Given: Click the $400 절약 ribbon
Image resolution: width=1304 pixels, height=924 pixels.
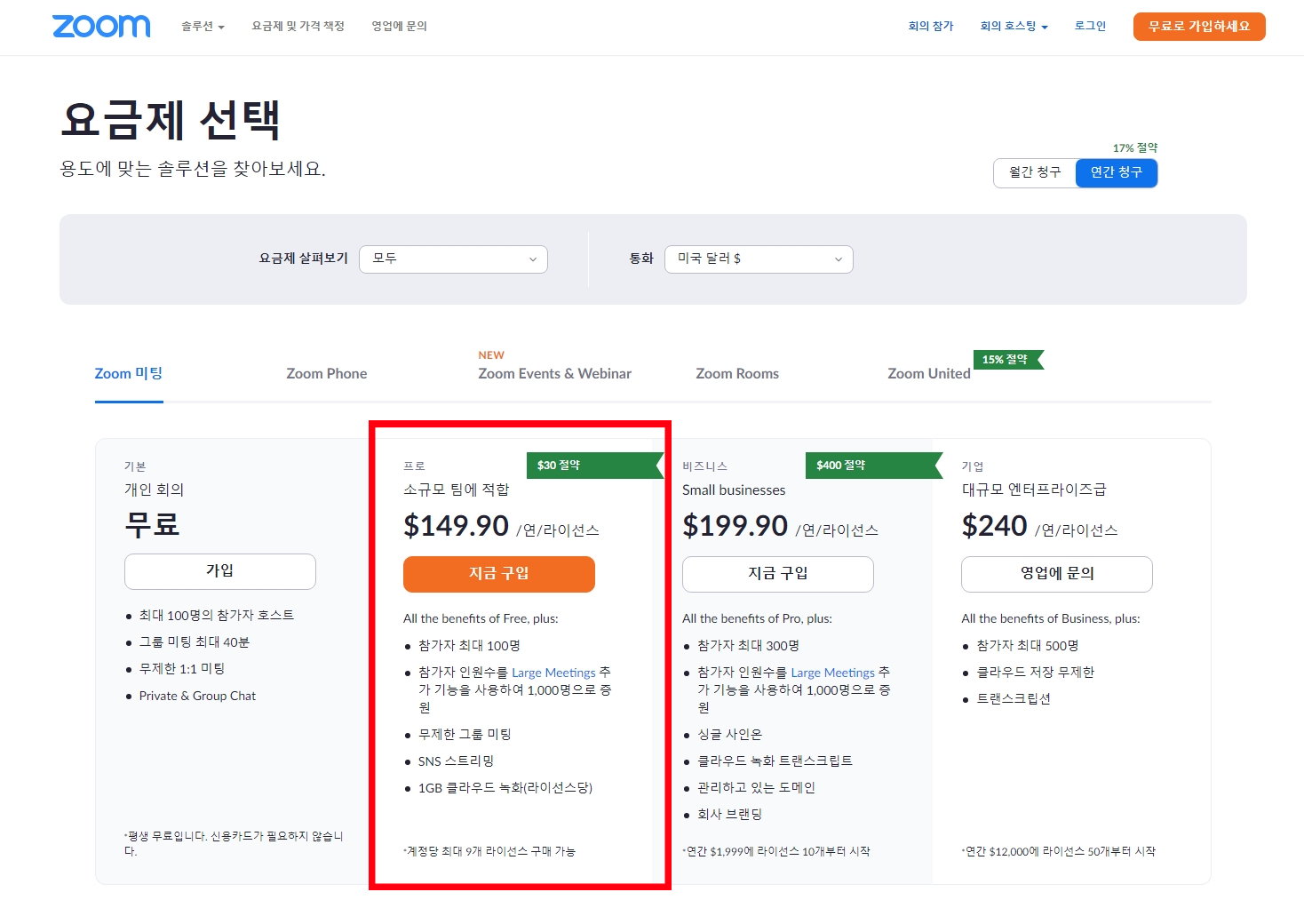Looking at the screenshot, I should pyautogui.click(x=874, y=466).
